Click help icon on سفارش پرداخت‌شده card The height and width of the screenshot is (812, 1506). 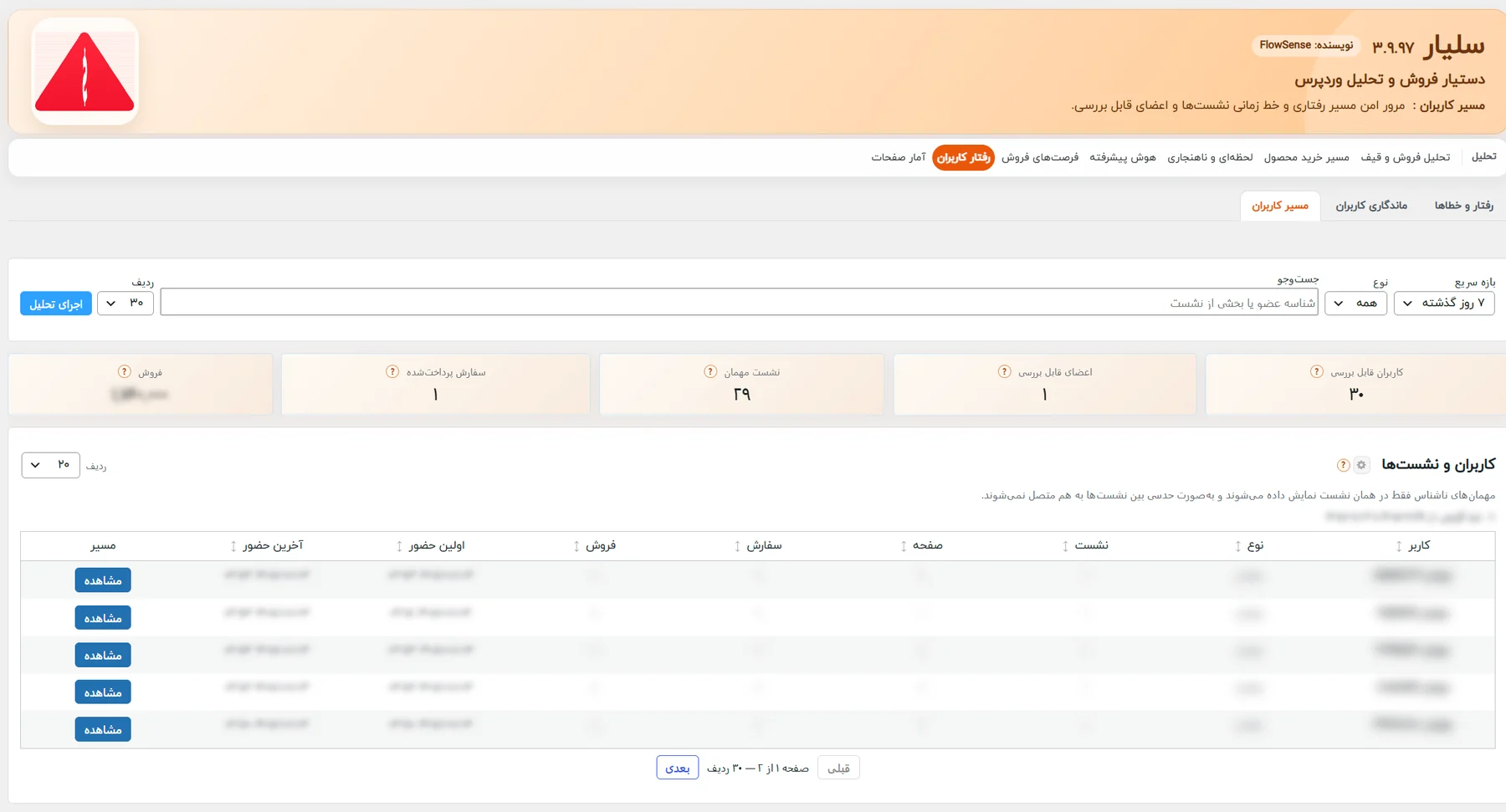392,371
